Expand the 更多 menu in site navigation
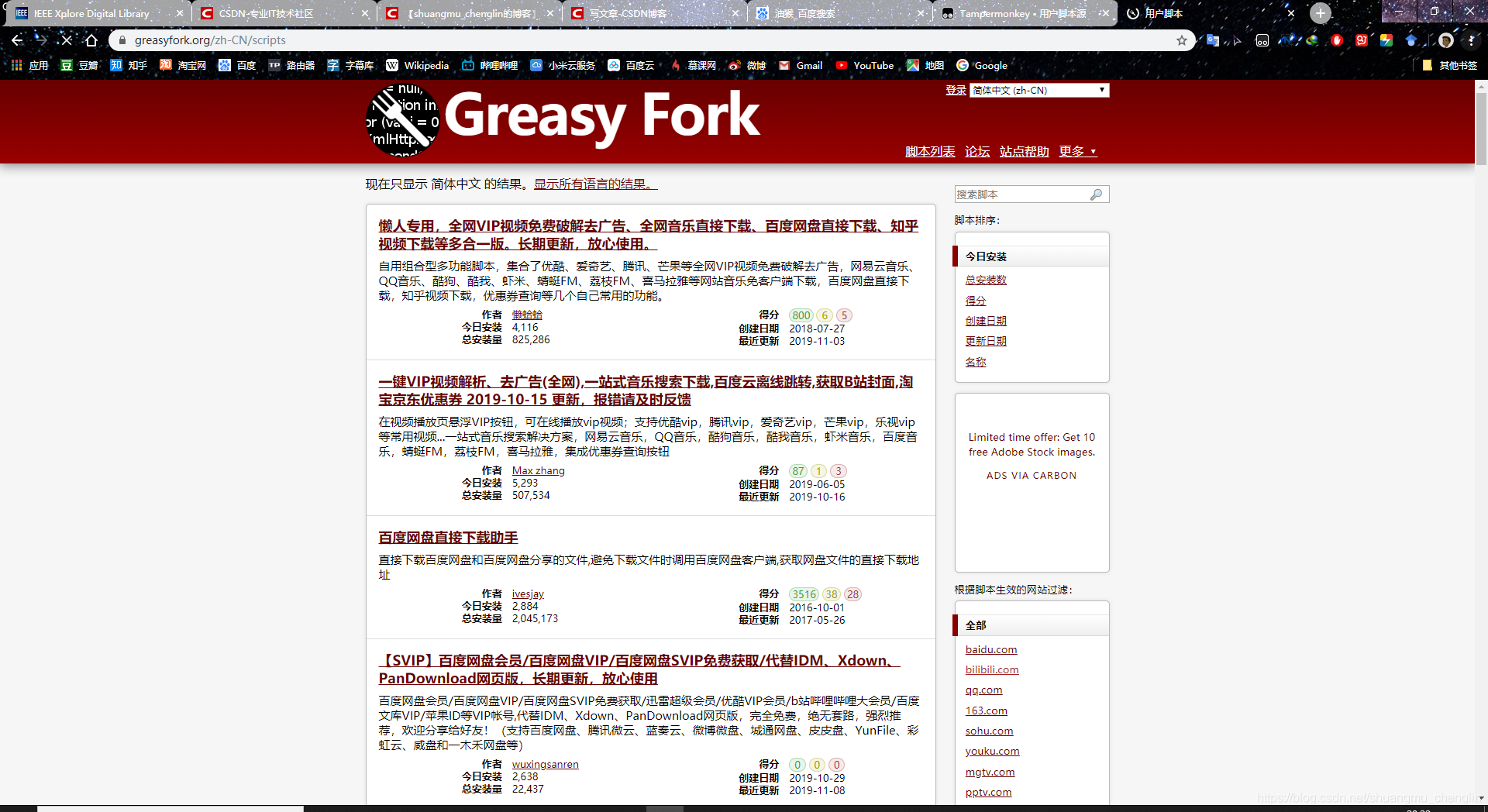This screenshot has width=1488, height=812. tap(1077, 152)
